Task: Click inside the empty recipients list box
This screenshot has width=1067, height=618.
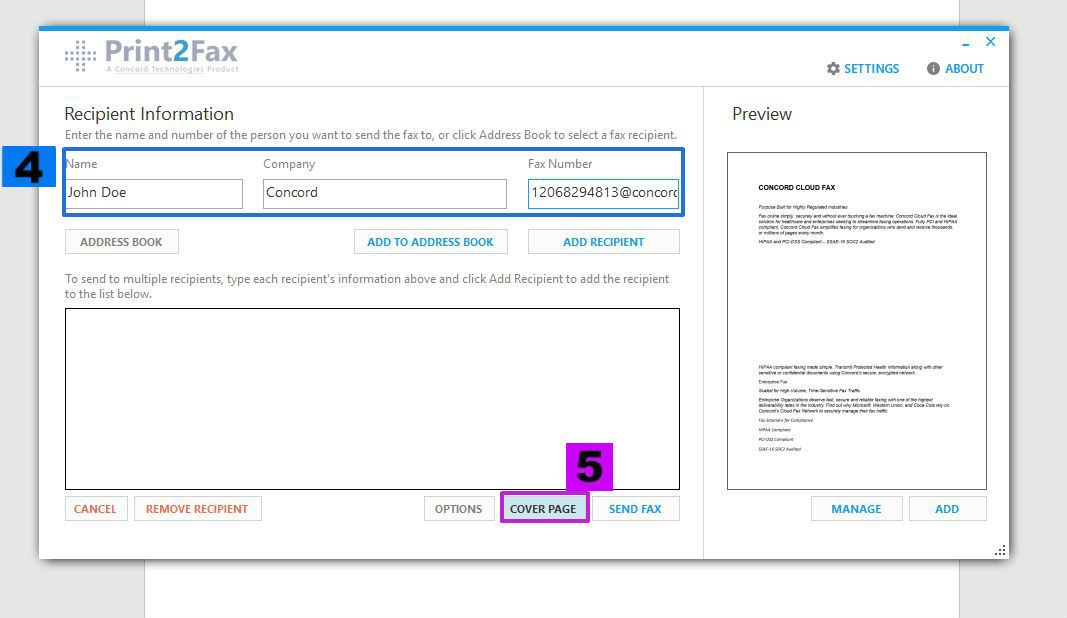Action: point(372,398)
